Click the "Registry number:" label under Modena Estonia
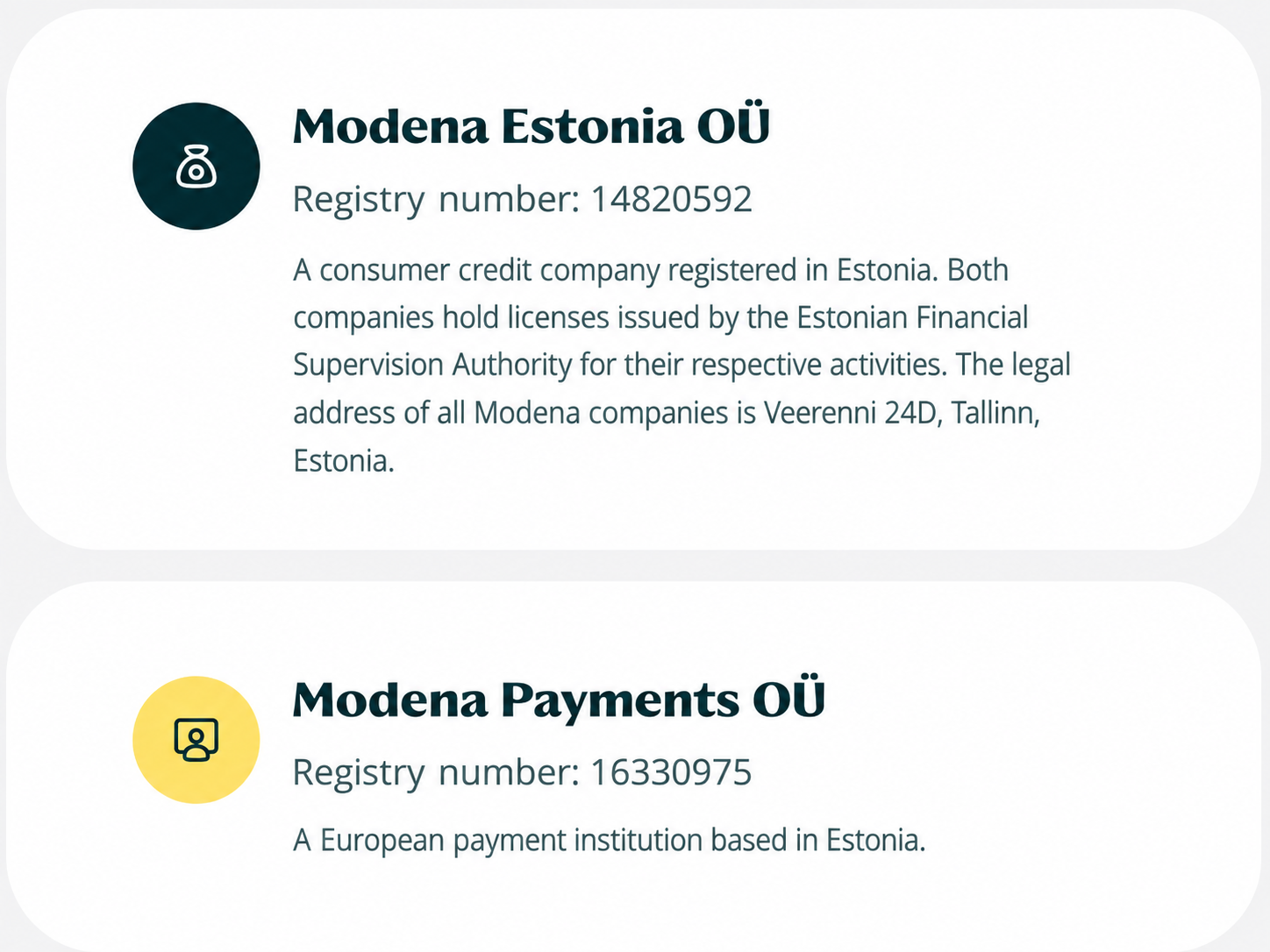The width and height of the screenshot is (1270, 952). 437,201
